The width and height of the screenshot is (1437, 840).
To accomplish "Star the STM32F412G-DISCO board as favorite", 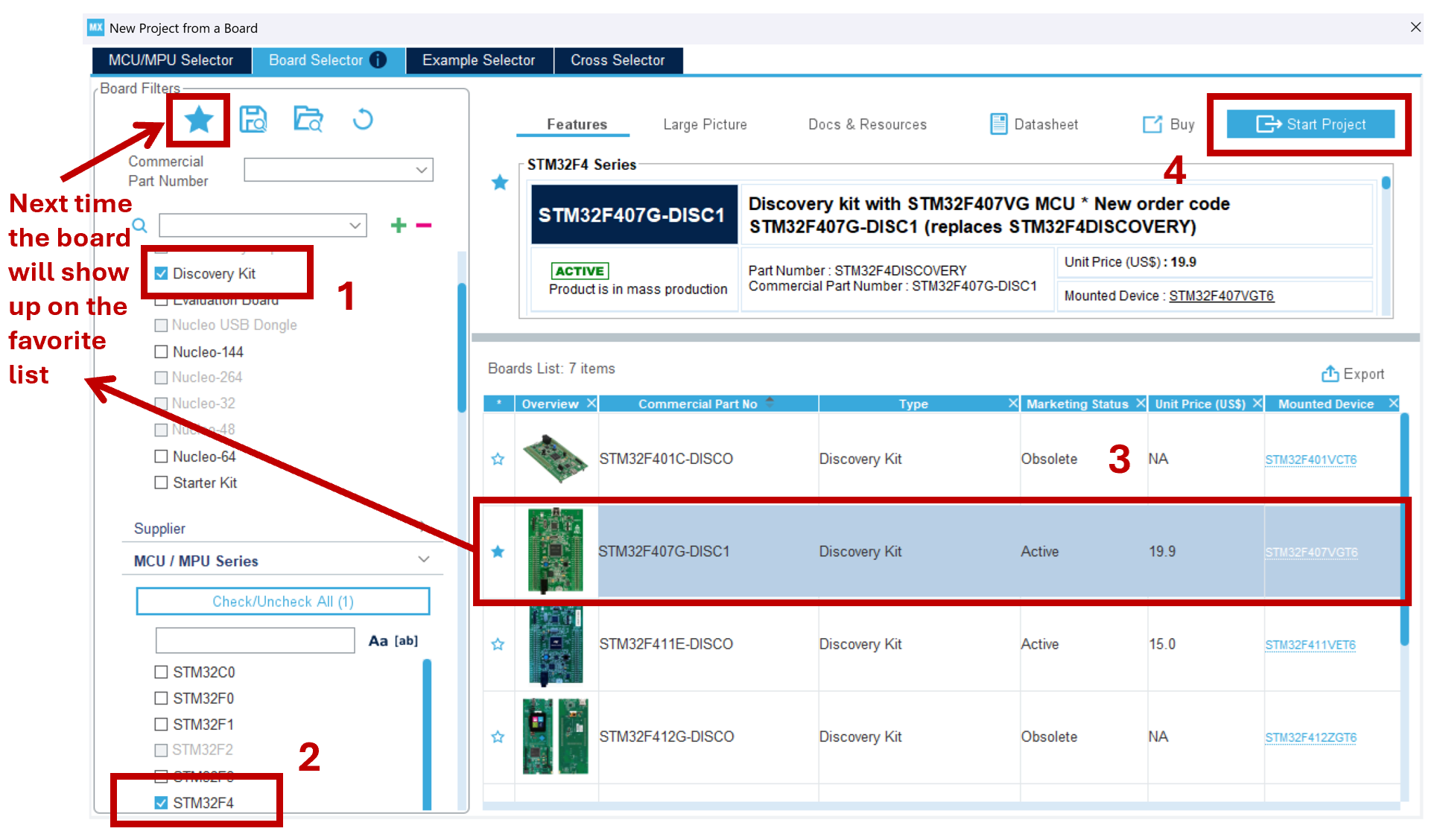I will 498,736.
